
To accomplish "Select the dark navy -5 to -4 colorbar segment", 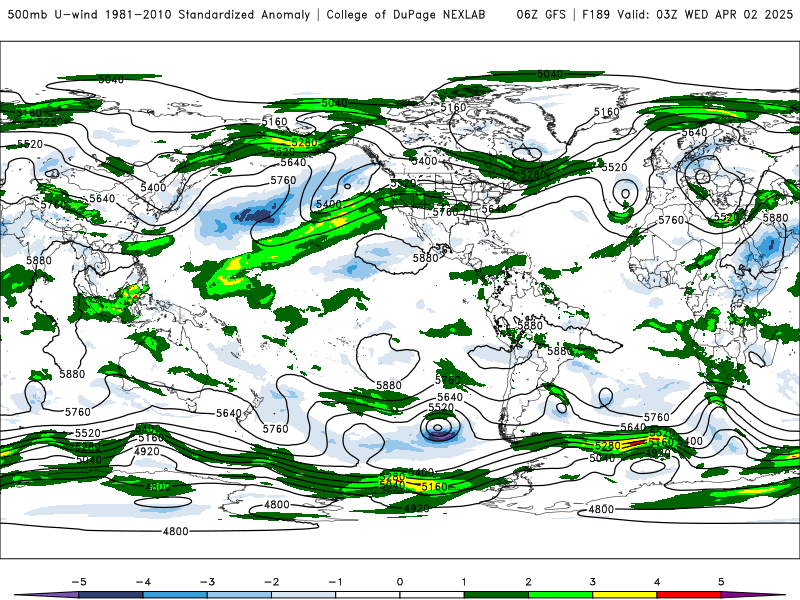I will 111,595.
